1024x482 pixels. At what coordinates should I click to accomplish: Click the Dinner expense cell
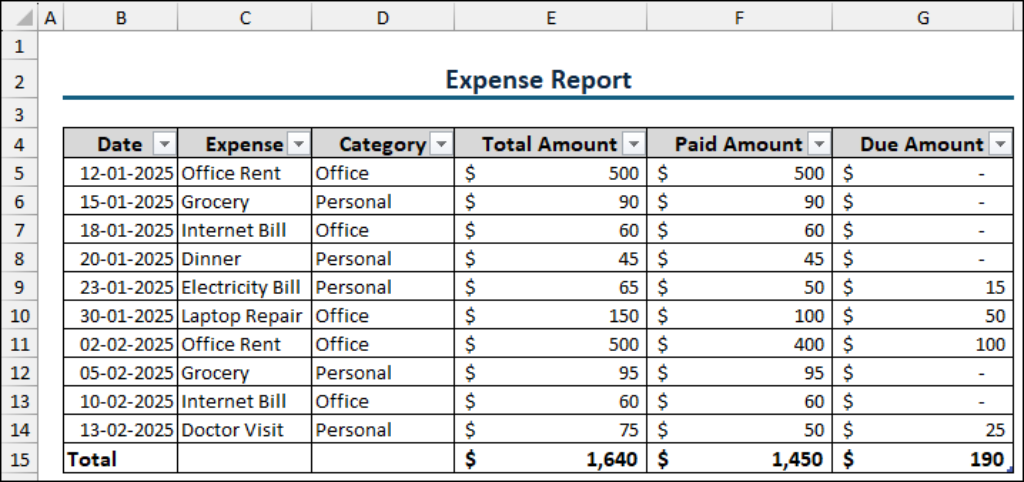245,259
